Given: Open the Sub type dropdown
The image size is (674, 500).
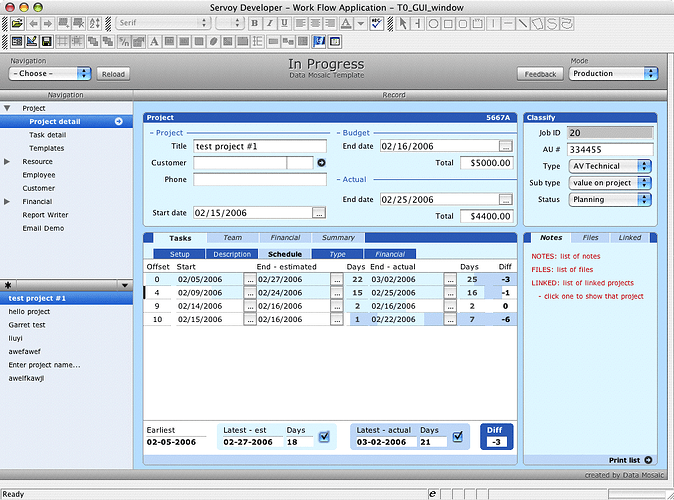Looking at the screenshot, I should tap(610, 183).
